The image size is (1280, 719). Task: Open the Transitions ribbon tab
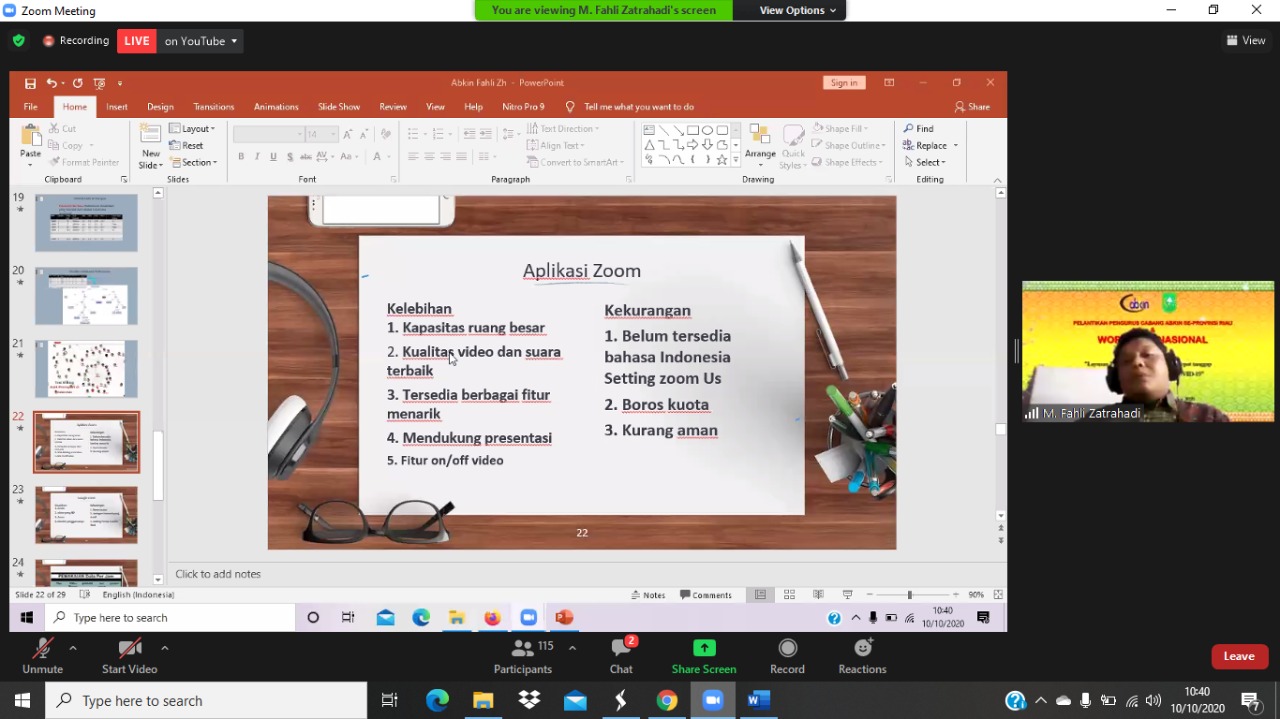(214, 107)
